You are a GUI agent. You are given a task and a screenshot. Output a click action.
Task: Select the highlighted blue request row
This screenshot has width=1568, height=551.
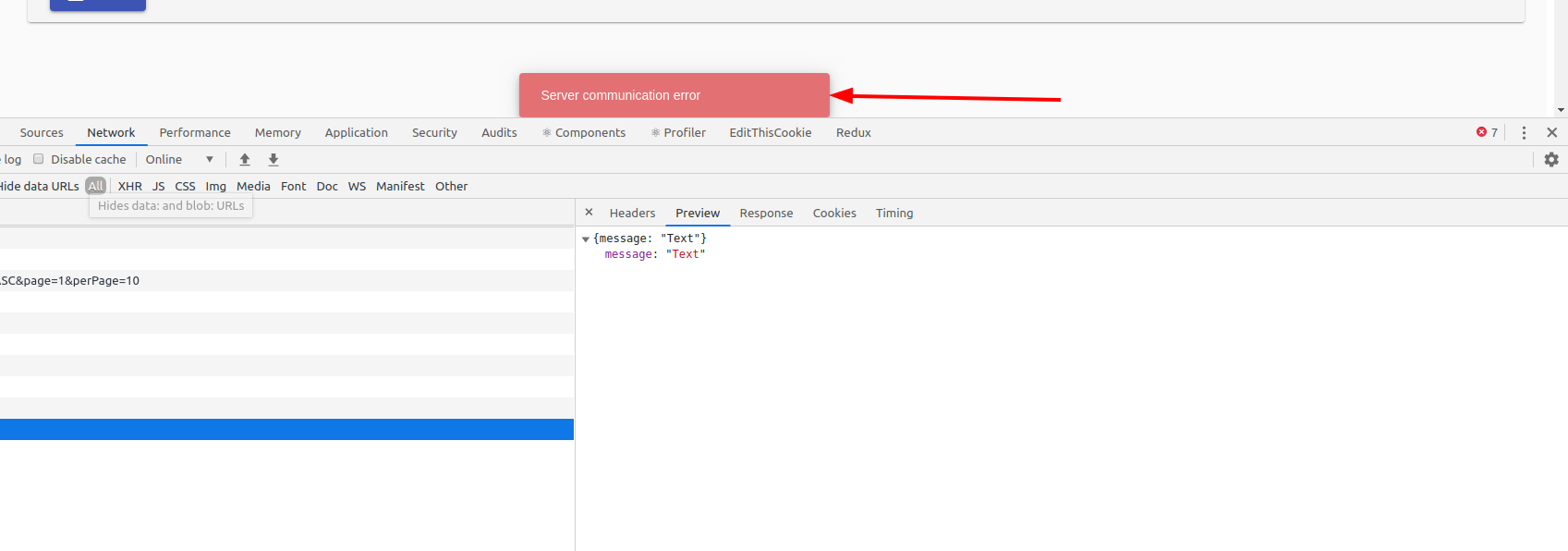point(286,429)
